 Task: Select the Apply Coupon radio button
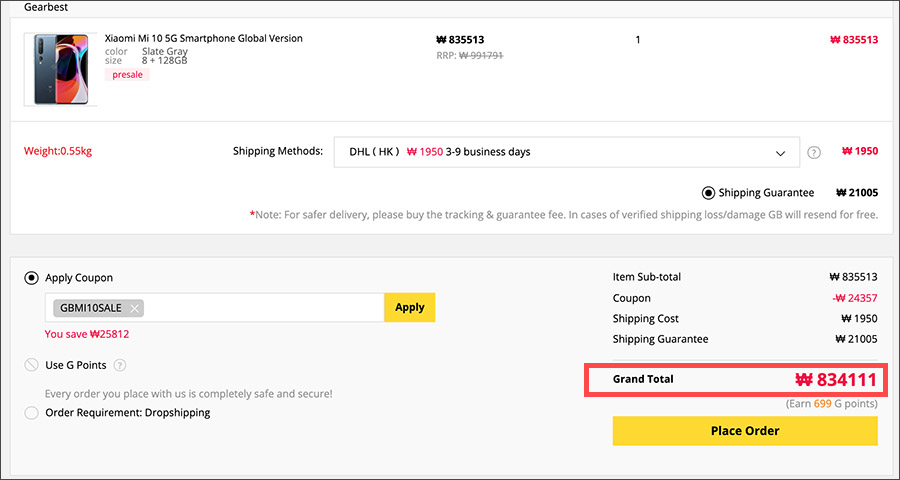coord(31,278)
